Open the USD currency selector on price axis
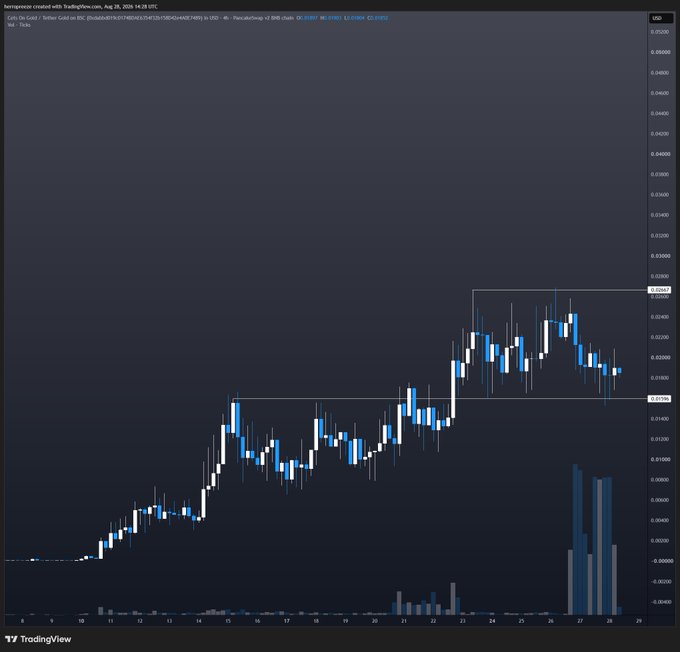Screen dimensions: 680x652 pos(660,18)
